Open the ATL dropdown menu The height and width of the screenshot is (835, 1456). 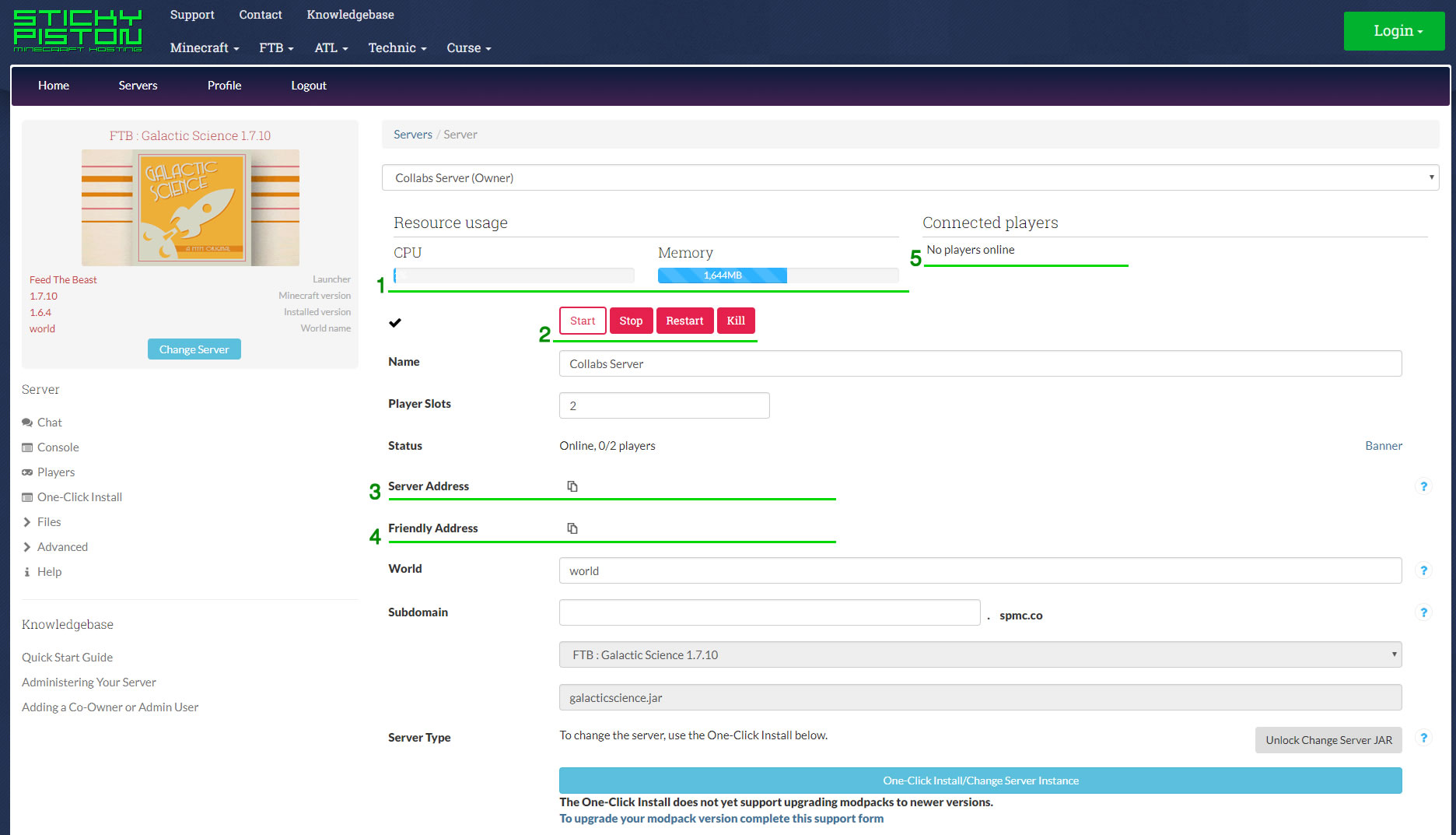331,47
